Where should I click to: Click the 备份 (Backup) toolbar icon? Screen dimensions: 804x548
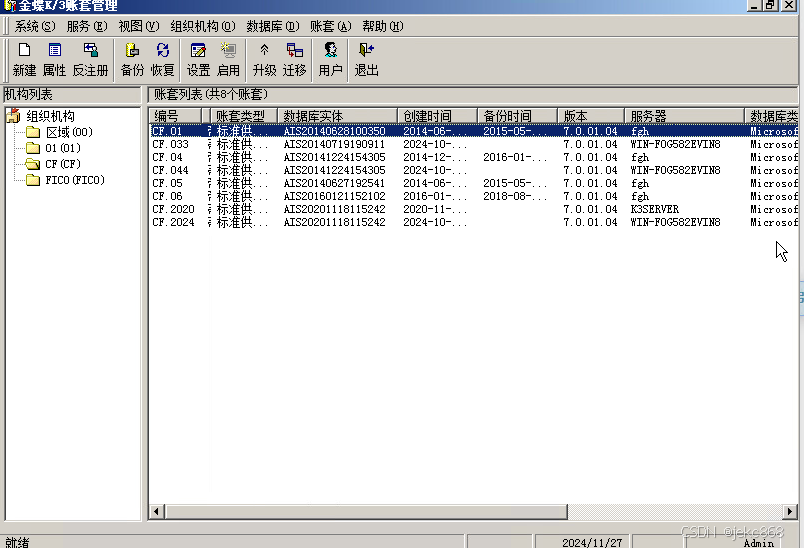point(132,59)
